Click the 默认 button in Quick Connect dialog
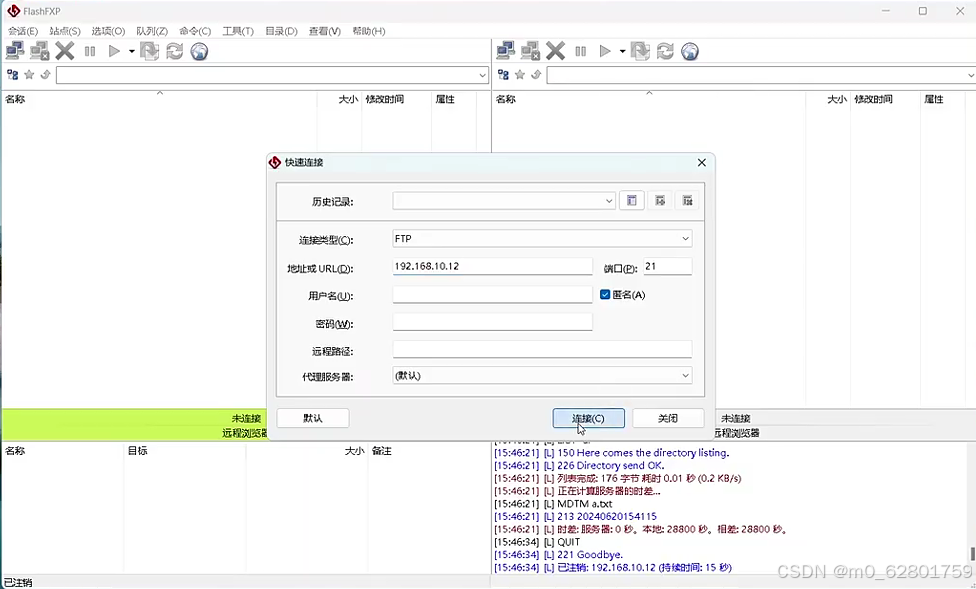 (312, 418)
